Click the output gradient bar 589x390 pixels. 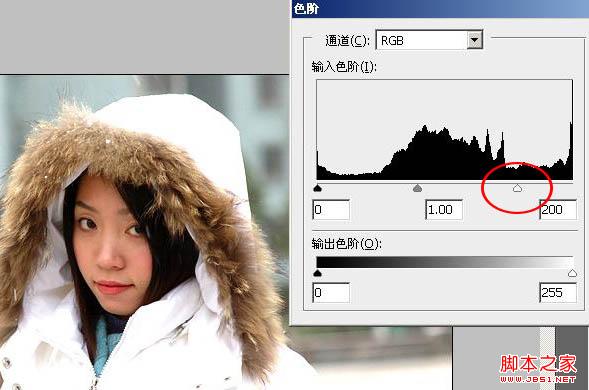(x=445, y=262)
